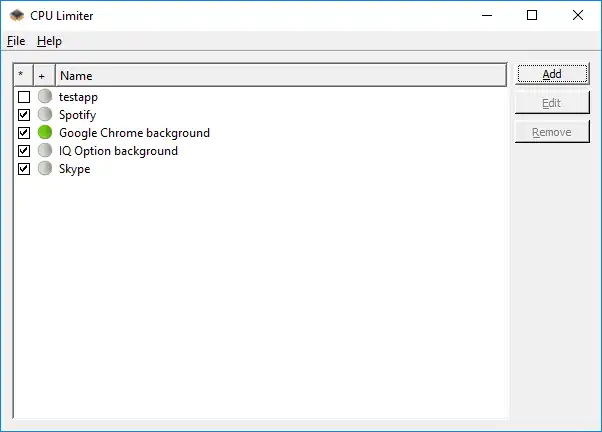The height and width of the screenshot is (432, 602).
Task: Sort by the Name column header
Action: (x=281, y=76)
